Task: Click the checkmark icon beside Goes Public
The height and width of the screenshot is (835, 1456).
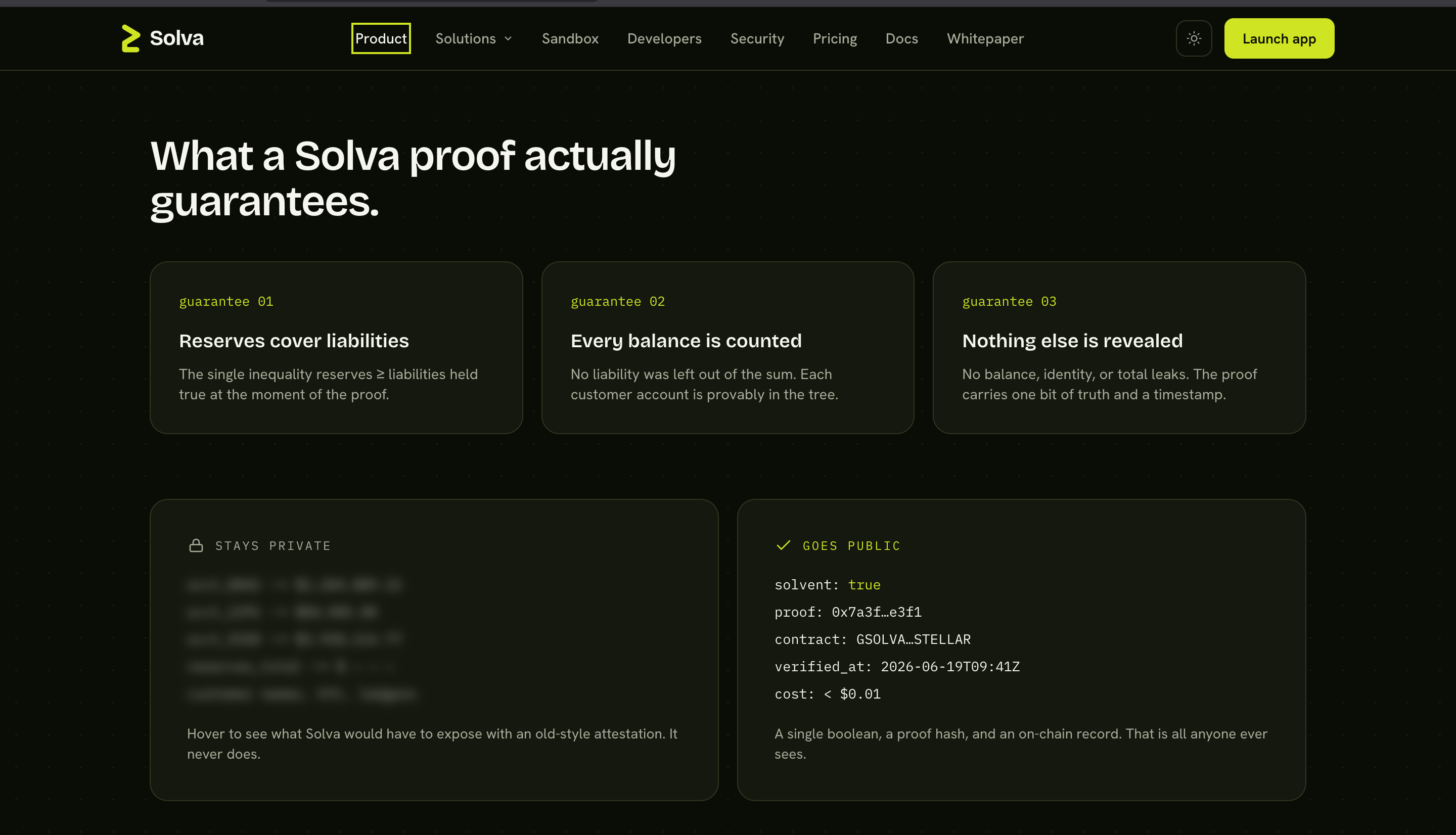Action: 783,545
